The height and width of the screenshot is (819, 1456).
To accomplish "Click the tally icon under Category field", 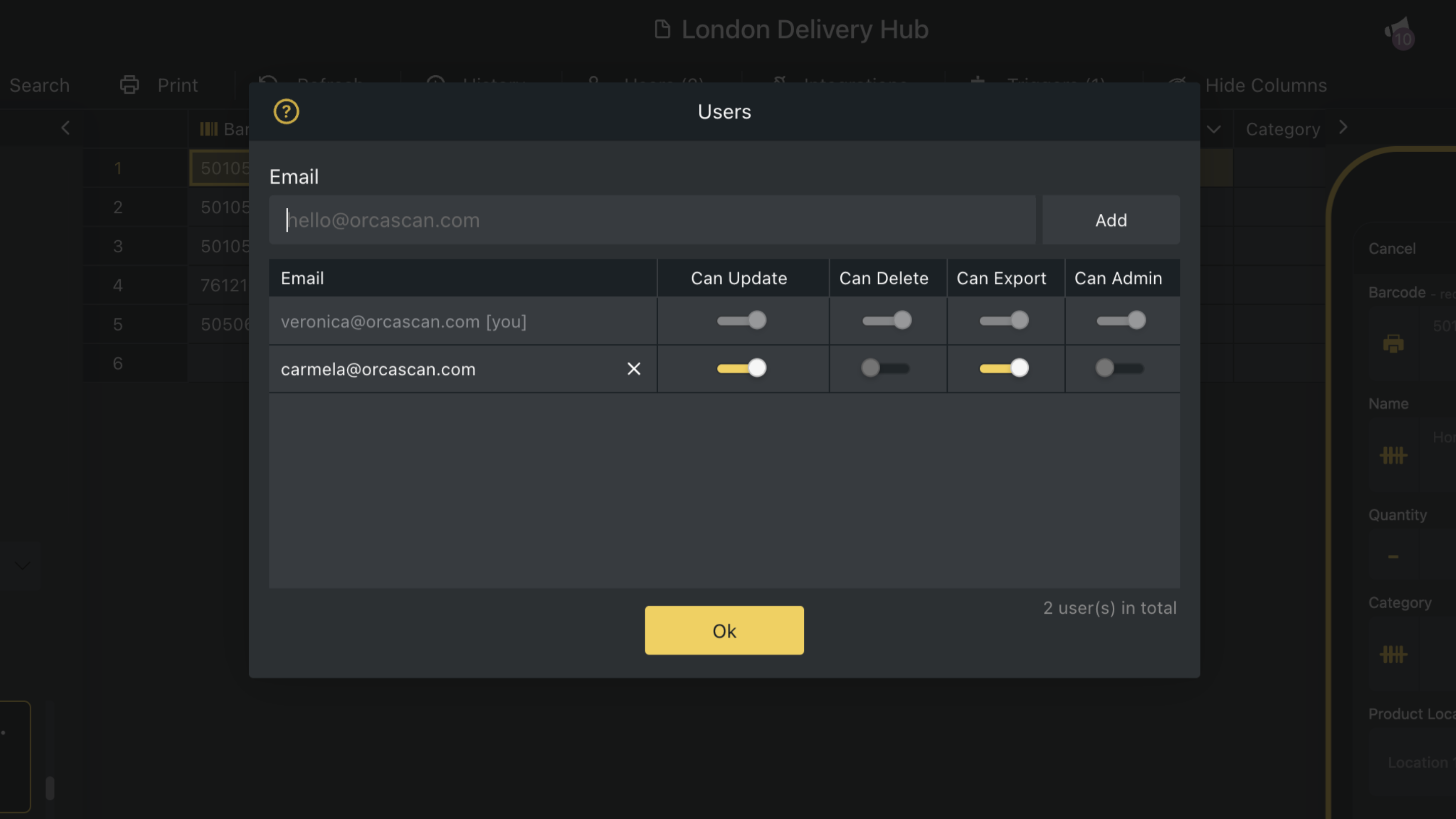I will tap(1393, 654).
